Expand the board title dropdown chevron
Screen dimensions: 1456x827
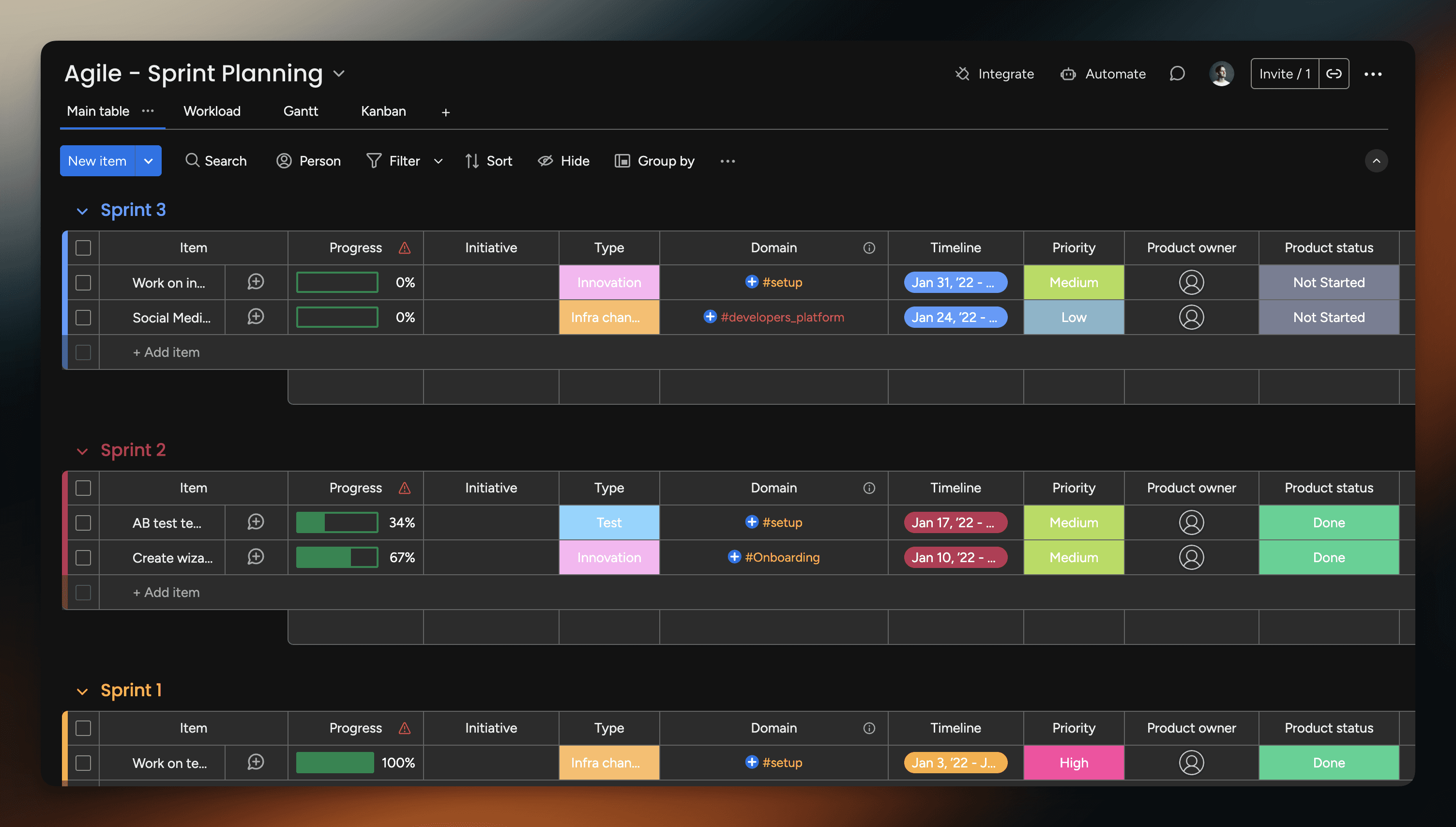pos(339,74)
